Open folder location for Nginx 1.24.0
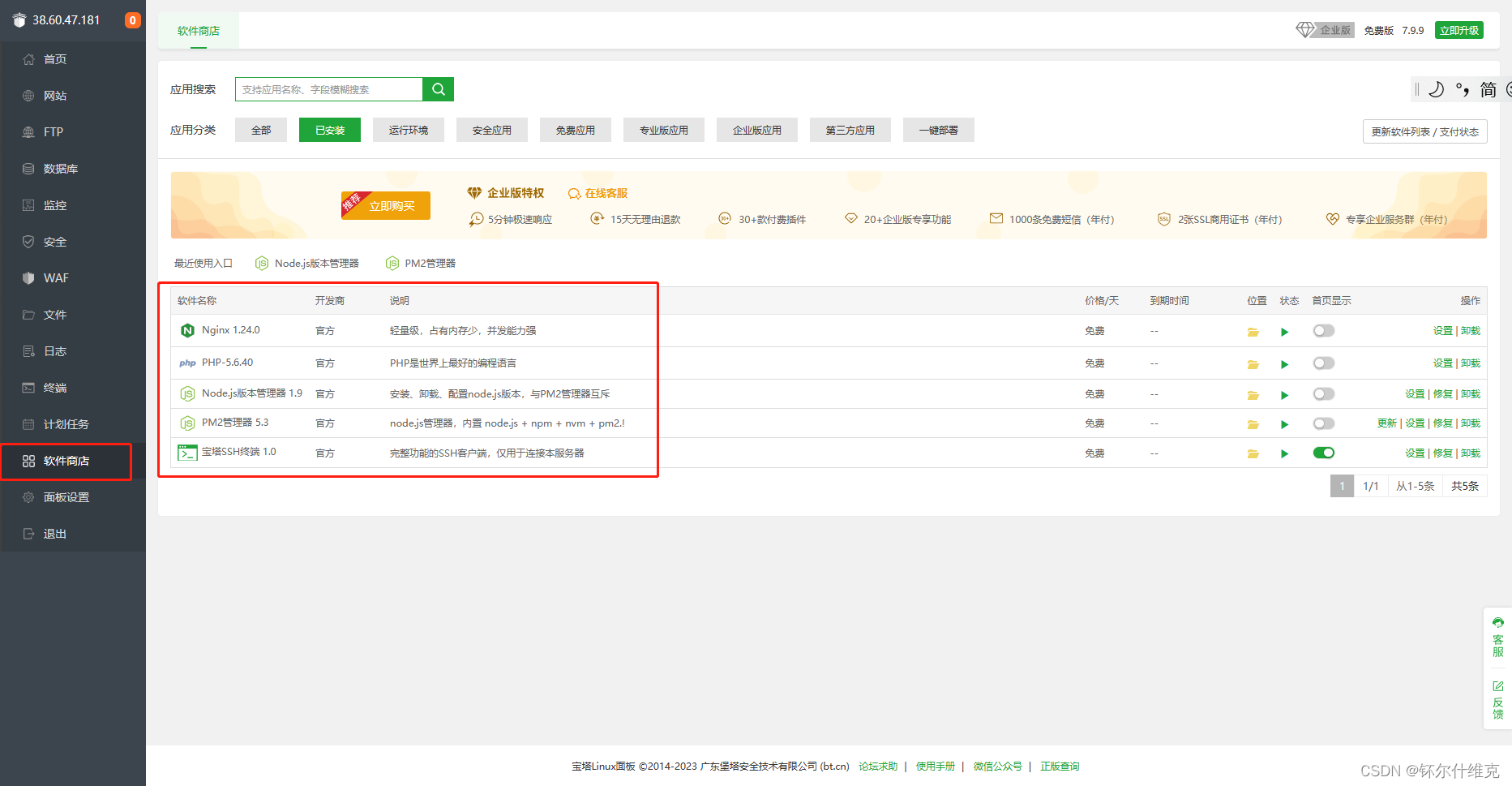 coord(1253,332)
